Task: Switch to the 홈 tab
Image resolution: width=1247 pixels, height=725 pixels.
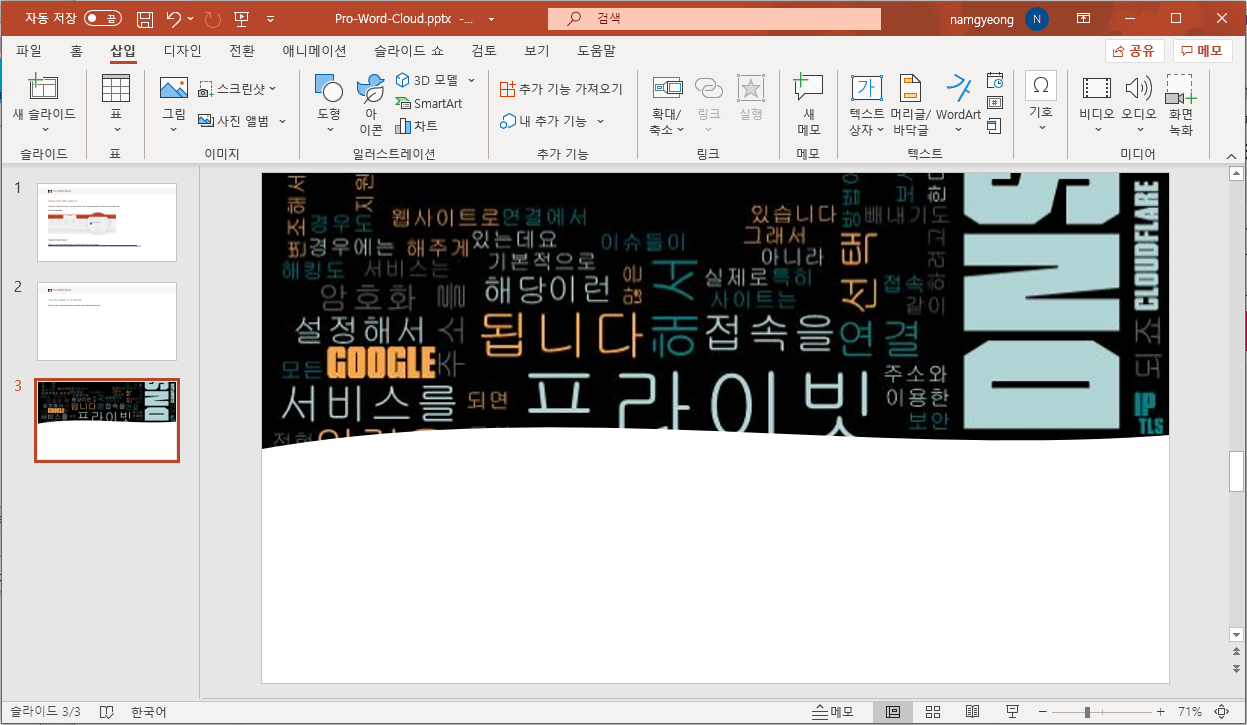Action: pos(76,51)
